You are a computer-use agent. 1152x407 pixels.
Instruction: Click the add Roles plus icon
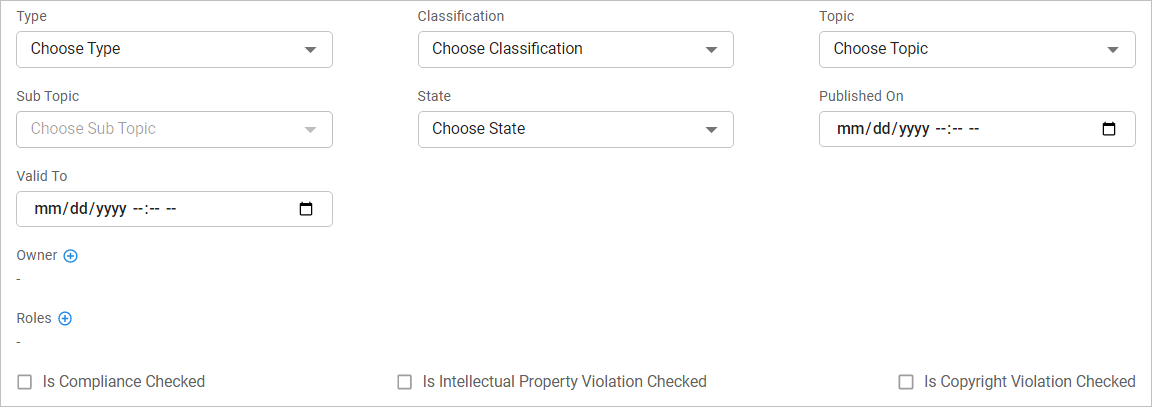pos(65,319)
